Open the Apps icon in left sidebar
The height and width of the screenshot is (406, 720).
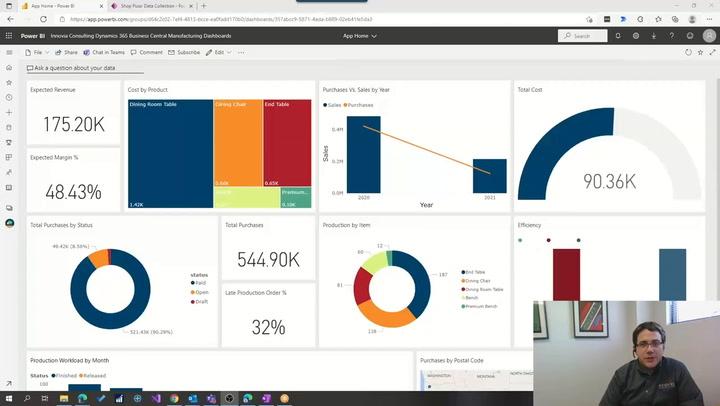pyautogui.click(x=9, y=158)
